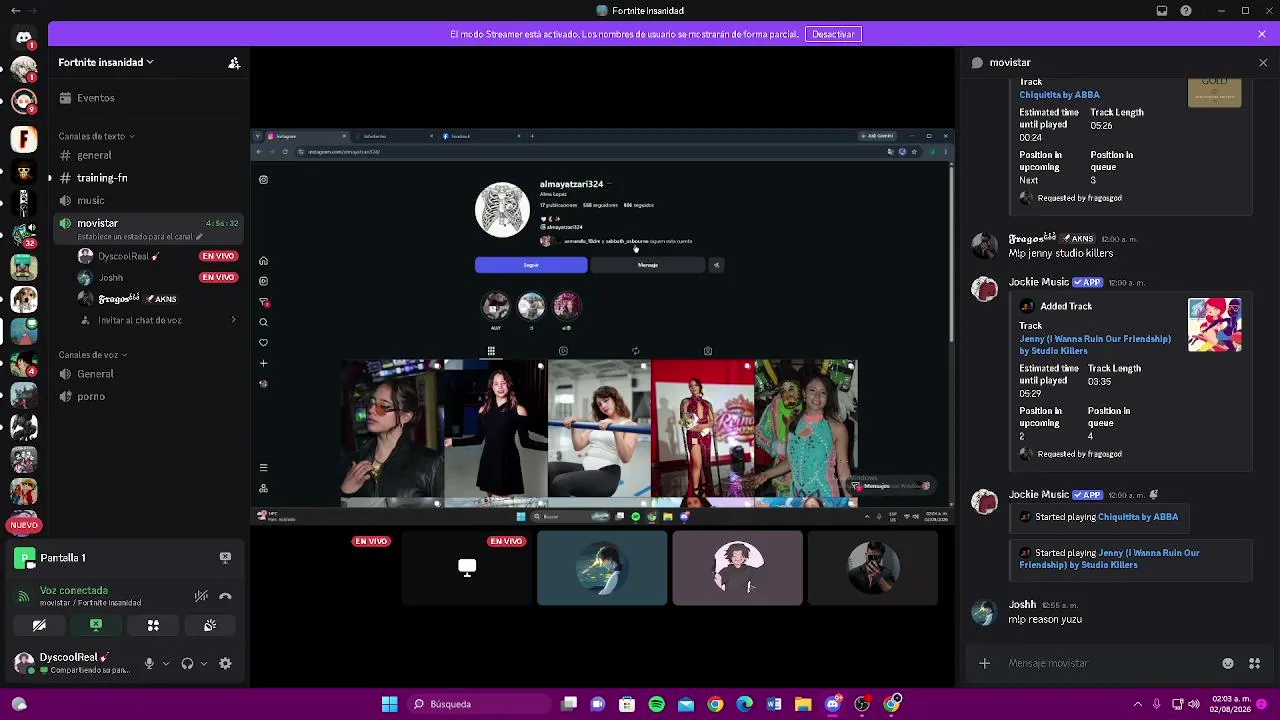Join the porno voice channel
This screenshot has height=720, width=1280.
point(150,396)
